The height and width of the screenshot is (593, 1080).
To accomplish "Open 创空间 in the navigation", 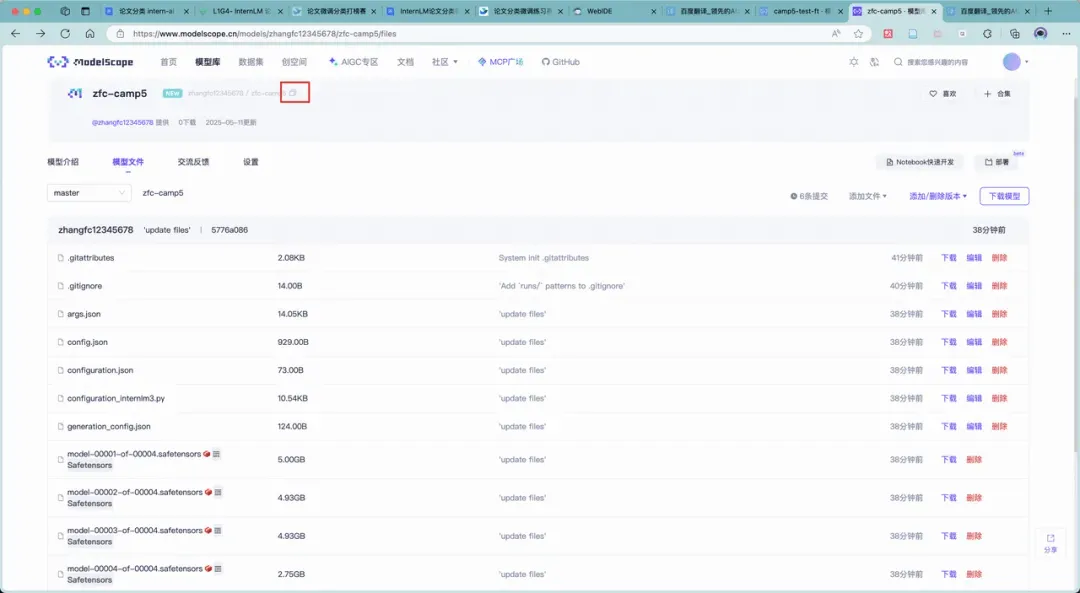I will coord(294,62).
